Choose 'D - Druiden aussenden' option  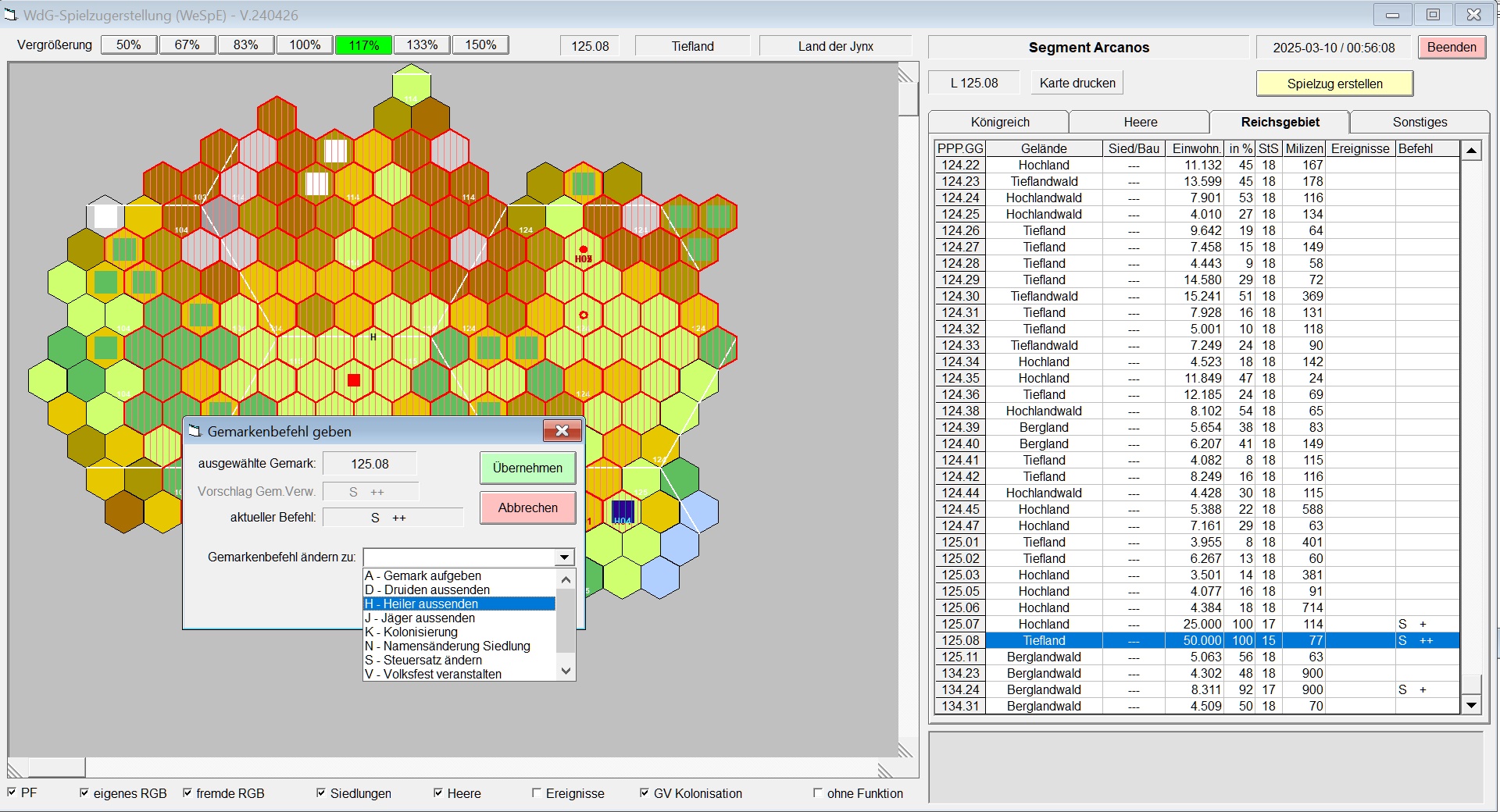[x=459, y=589]
